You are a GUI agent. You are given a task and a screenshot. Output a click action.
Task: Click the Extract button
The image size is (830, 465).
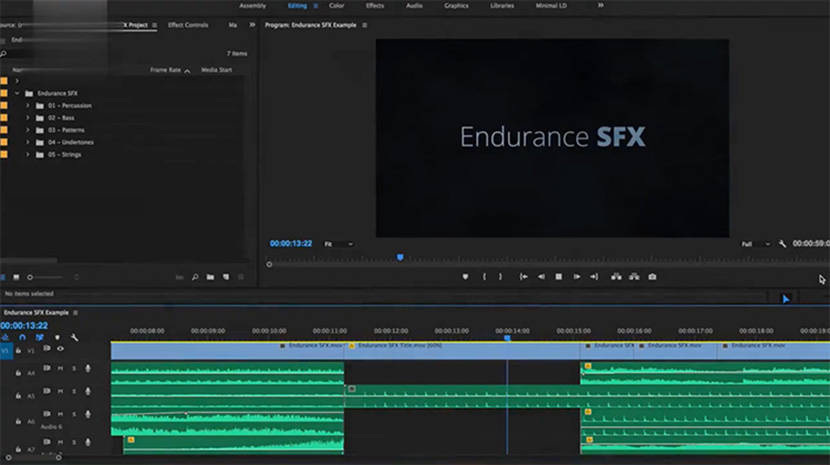coord(634,276)
